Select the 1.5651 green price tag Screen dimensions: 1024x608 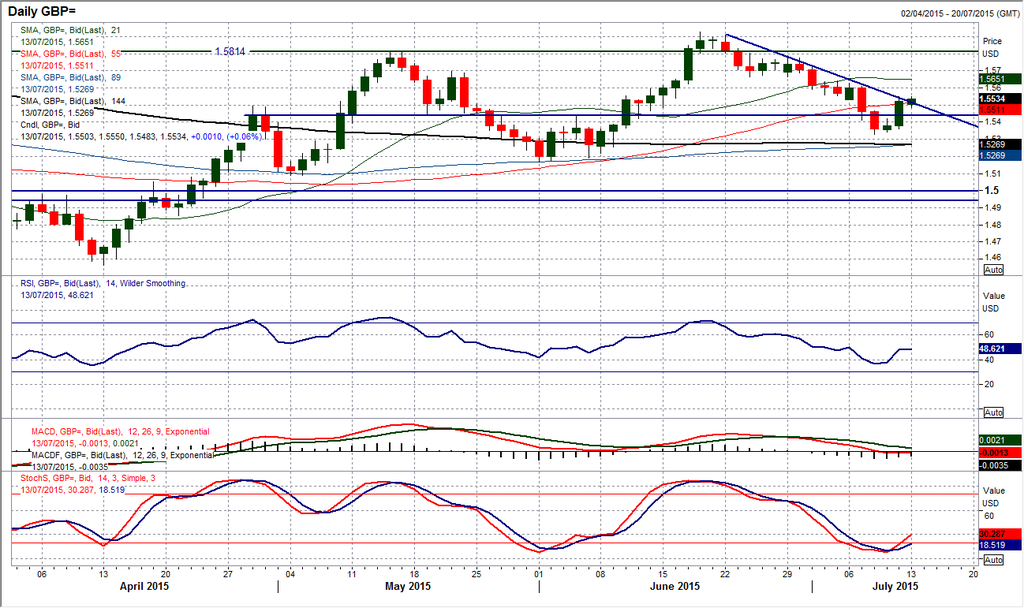pyautogui.click(x=999, y=79)
